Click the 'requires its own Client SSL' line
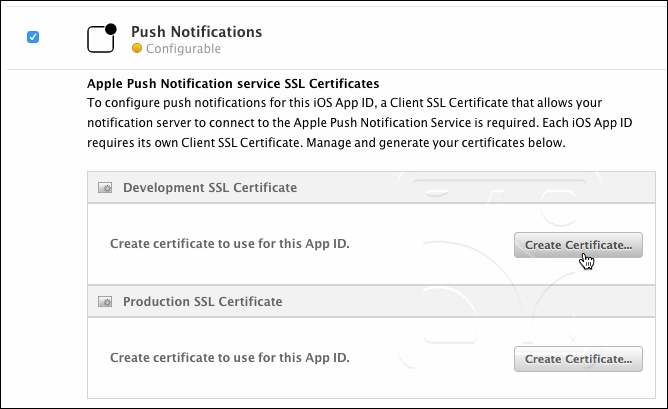Viewport: 668px width, 409px height. [x=326, y=143]
